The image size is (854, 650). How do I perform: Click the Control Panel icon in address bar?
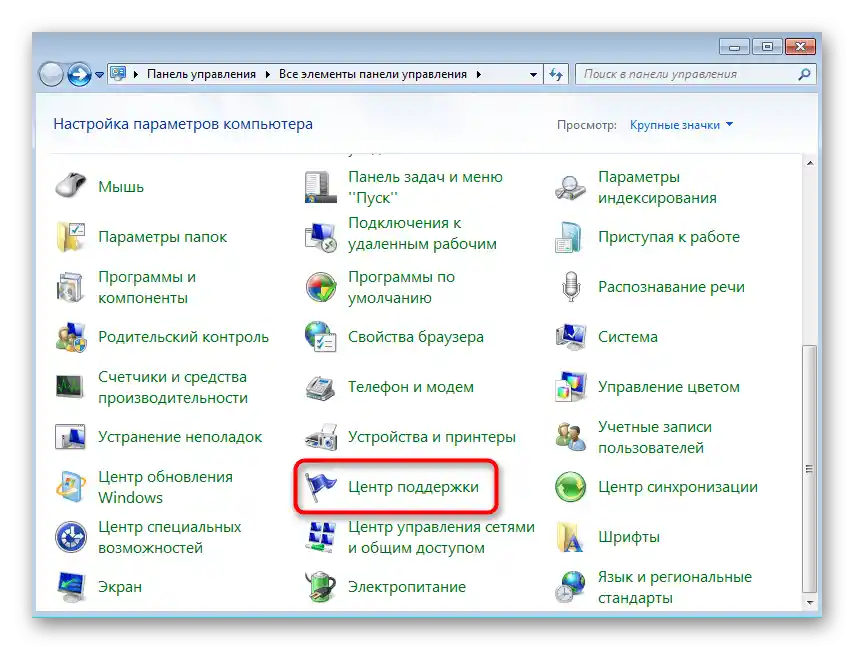tap(118, 74)
